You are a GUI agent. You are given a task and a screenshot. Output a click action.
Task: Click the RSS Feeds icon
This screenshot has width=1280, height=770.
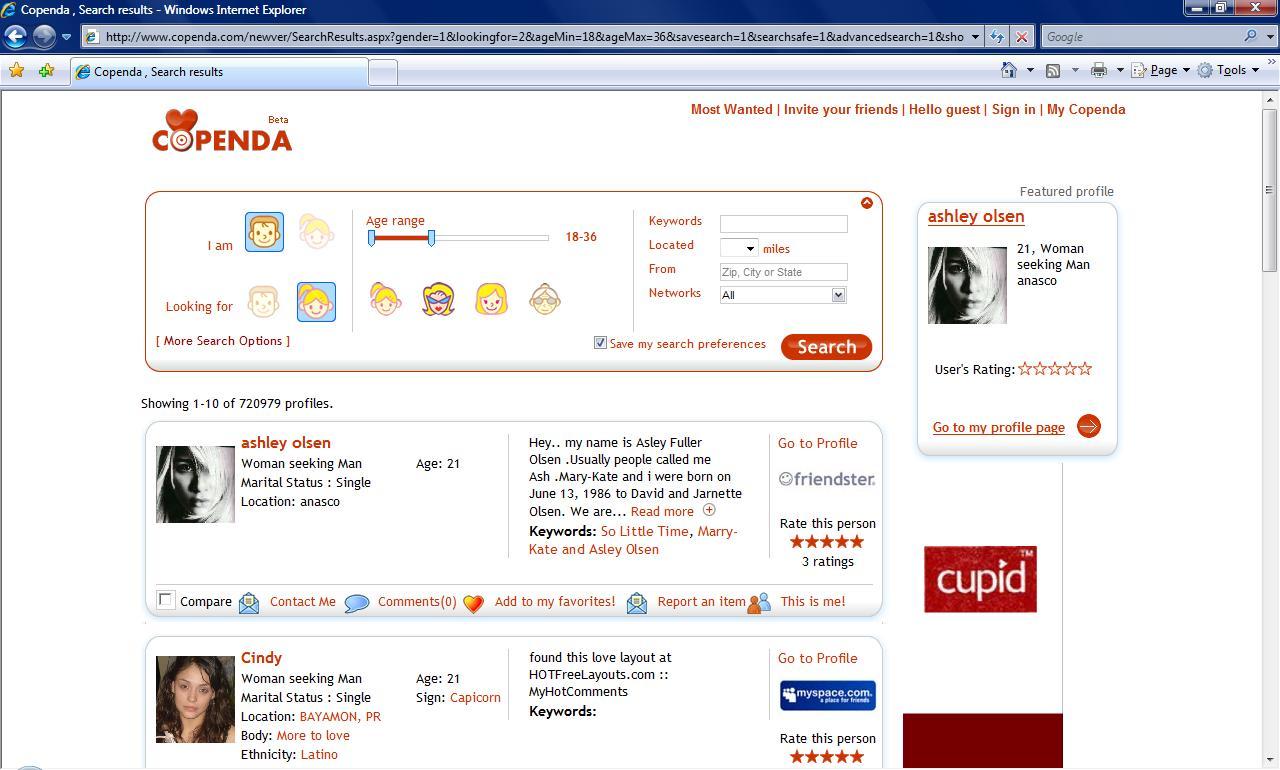pos(1053,70)
